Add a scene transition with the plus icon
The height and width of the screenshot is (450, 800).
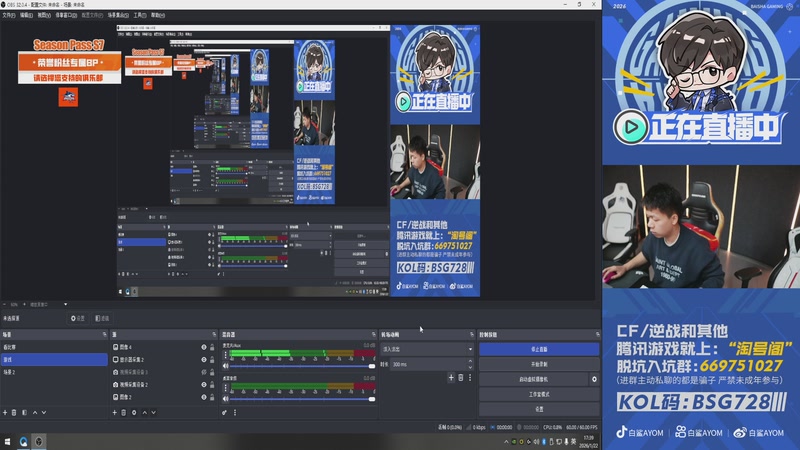tap(451, 378)
